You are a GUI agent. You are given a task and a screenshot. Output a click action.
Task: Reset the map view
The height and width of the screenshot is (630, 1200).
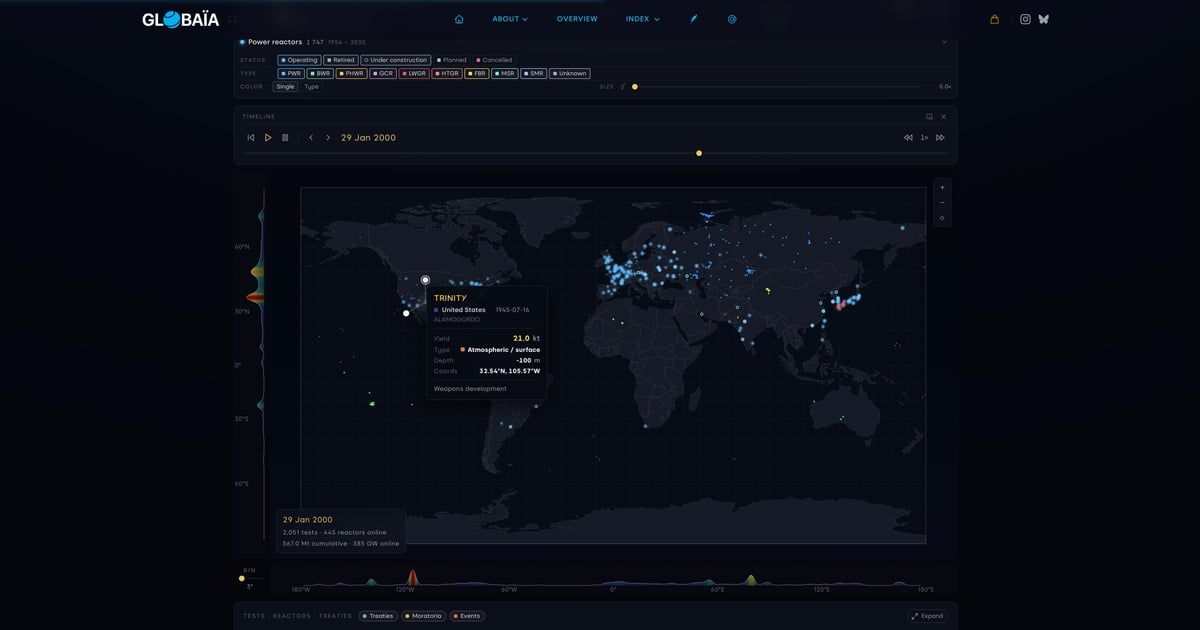(942, 218)
